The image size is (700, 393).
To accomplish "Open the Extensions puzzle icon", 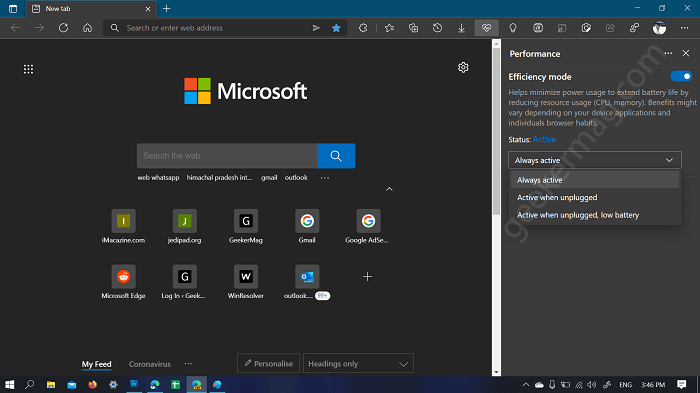I will tap(363, 28).
